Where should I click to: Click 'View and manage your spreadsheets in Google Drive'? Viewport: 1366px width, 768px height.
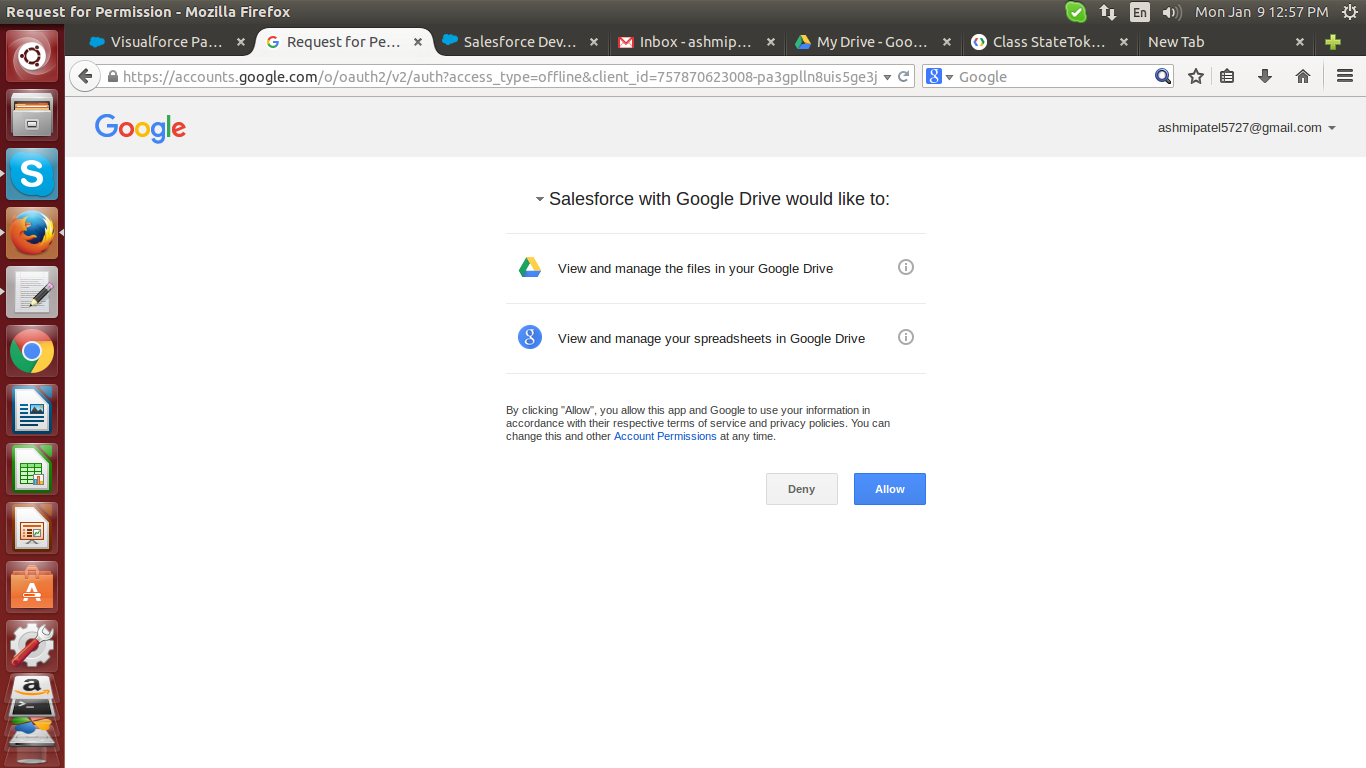711,338
